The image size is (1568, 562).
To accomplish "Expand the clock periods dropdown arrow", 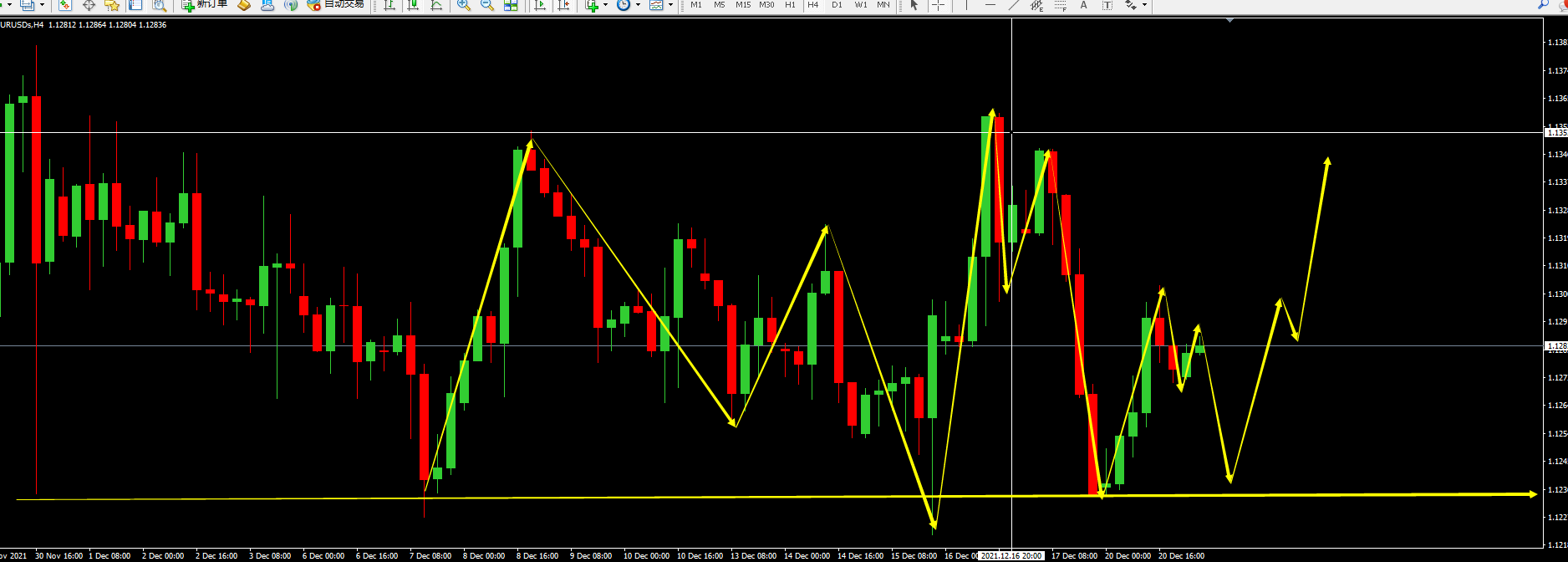I will [x=638, y=5].
